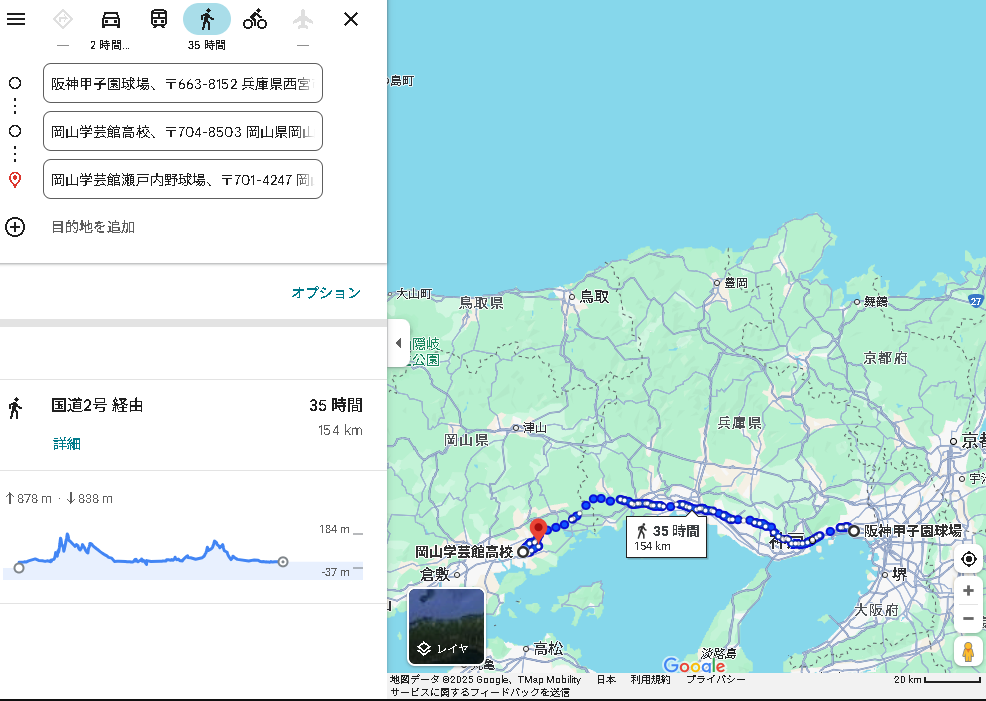
Task: Click the plus icon to add destination
Action: tap(15, 227)
